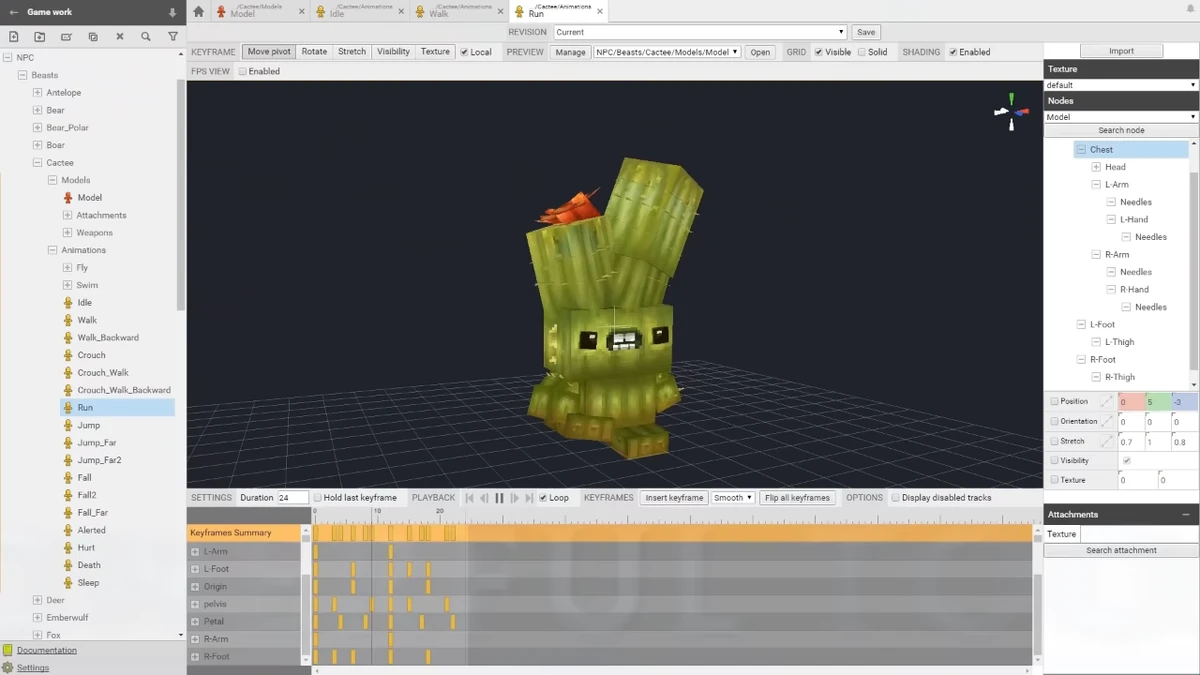This screenshot has width=1200, height=675.
Task: Select the New File icon in left toolbar
Action: (13, 36)
